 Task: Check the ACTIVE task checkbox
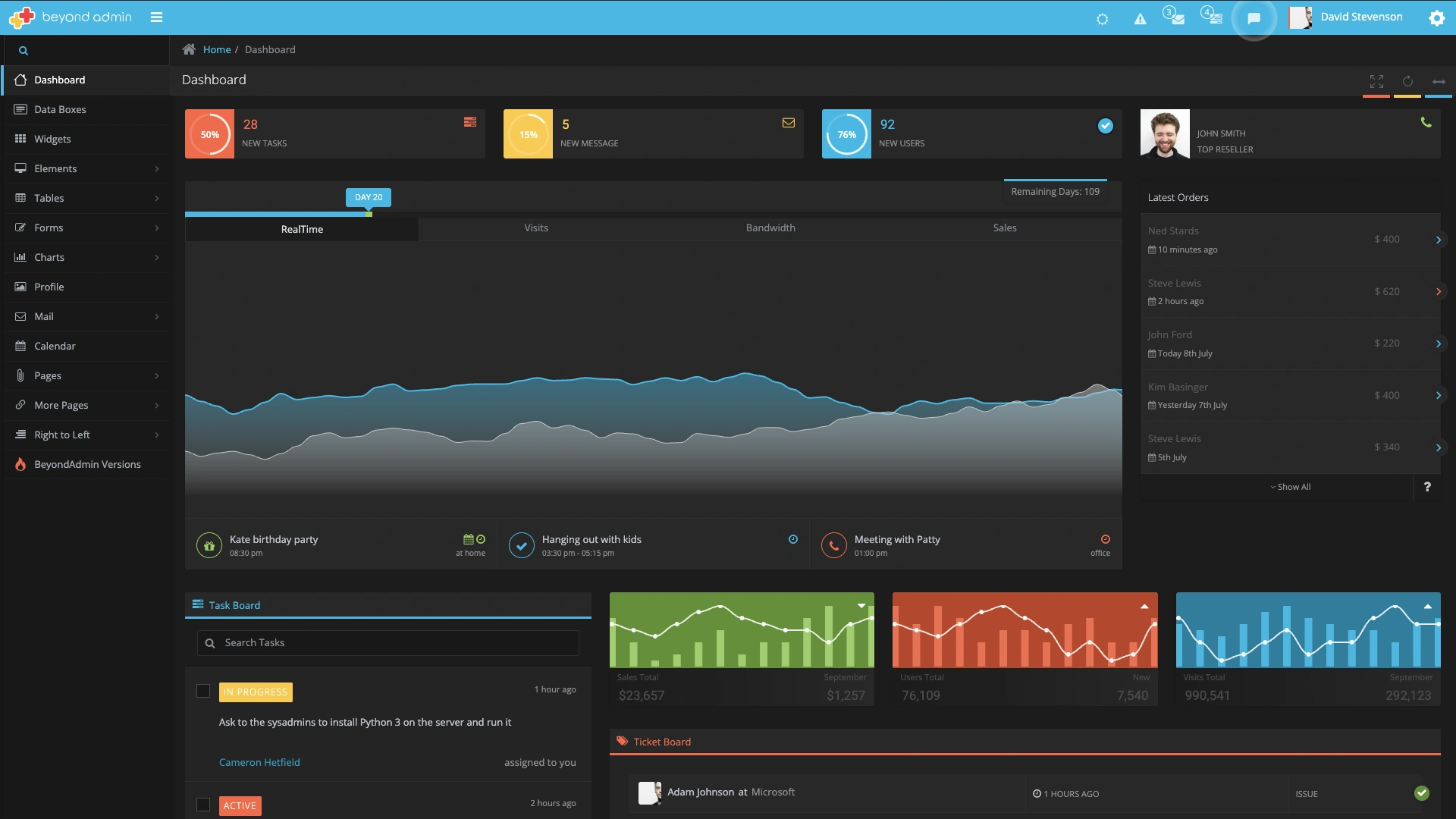[202, 805]
